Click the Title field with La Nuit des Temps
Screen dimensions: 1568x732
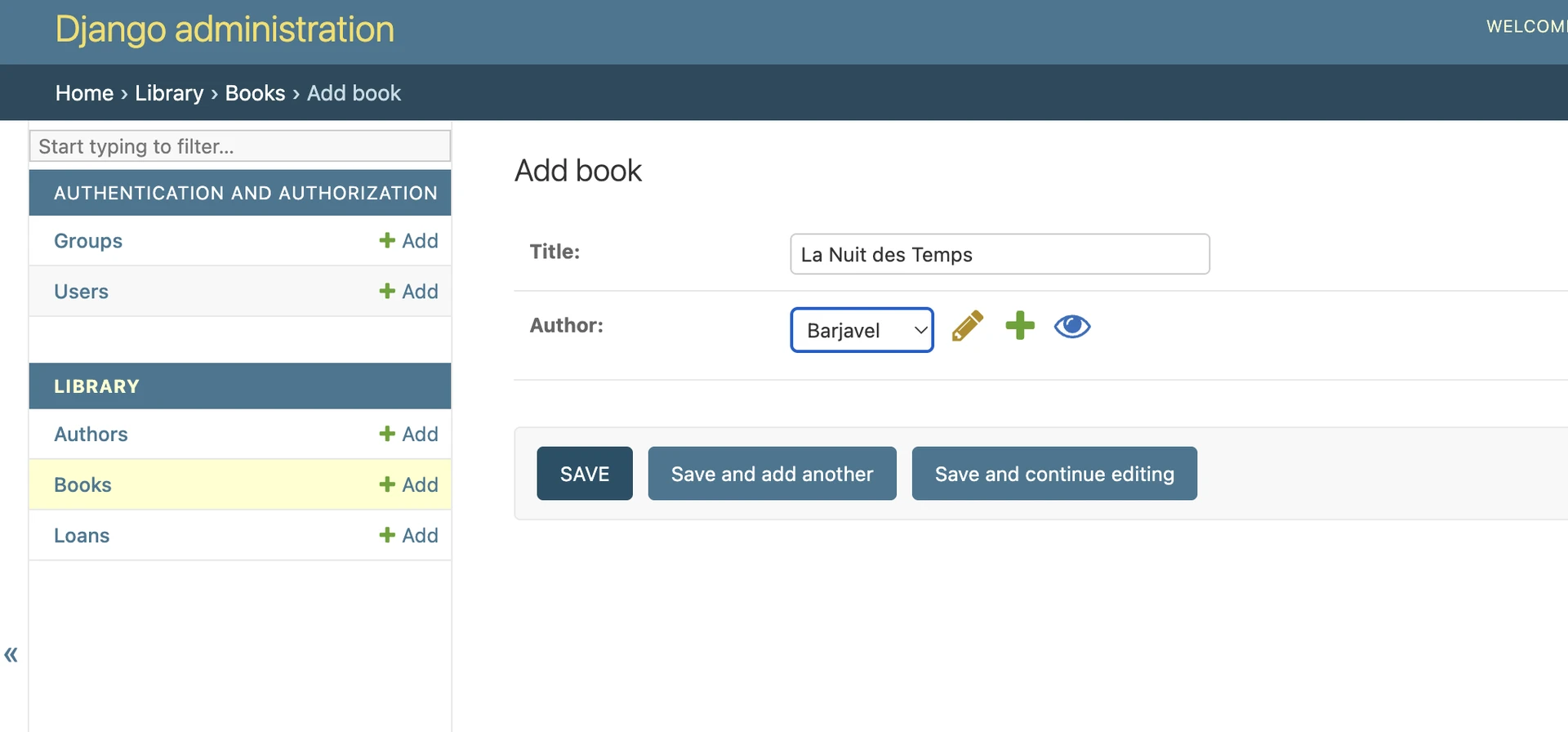tap(999, 255)
